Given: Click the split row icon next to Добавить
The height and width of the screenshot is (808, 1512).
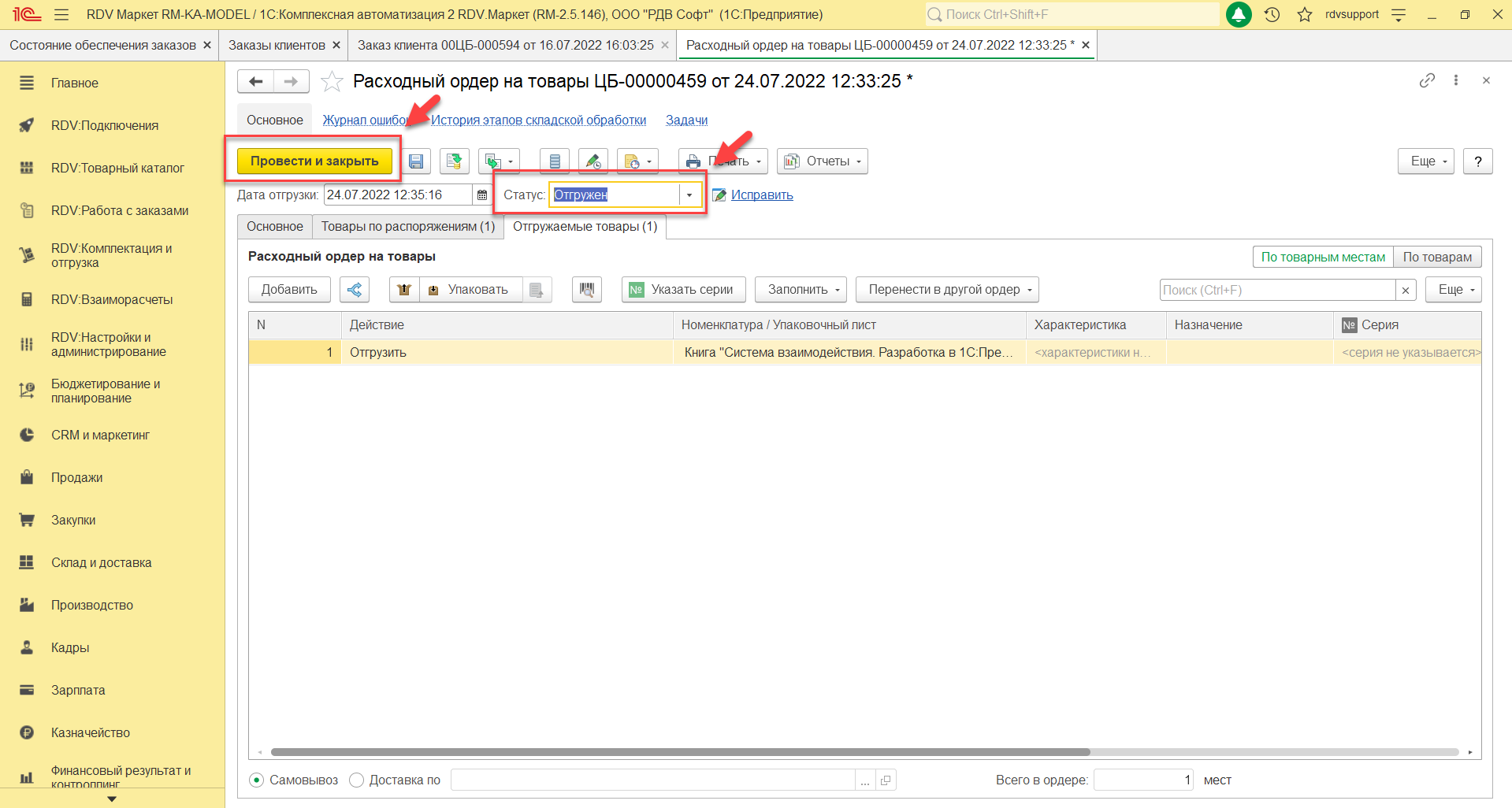Looking at the screenshot, I should click(x=355, y=290).
